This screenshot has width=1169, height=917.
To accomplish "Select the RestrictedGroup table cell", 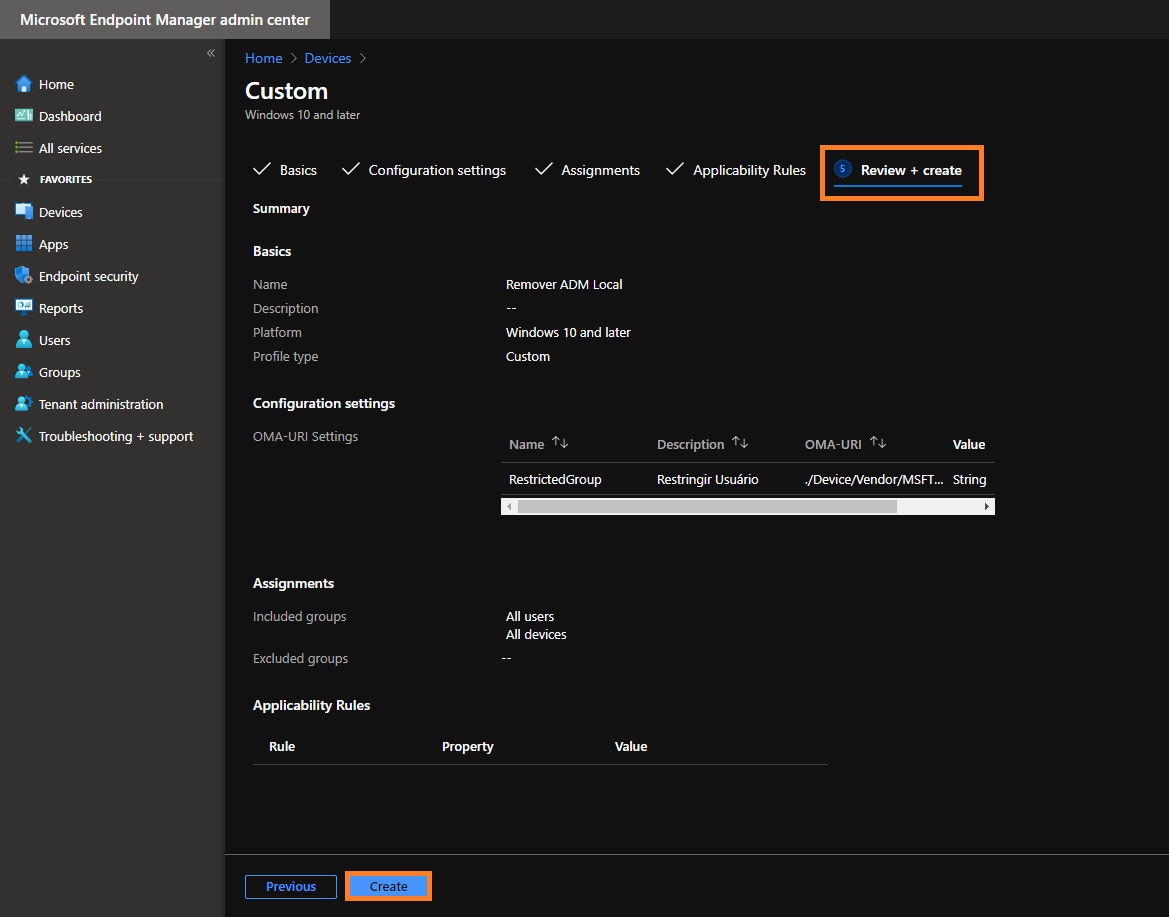I will pos(555,479).
